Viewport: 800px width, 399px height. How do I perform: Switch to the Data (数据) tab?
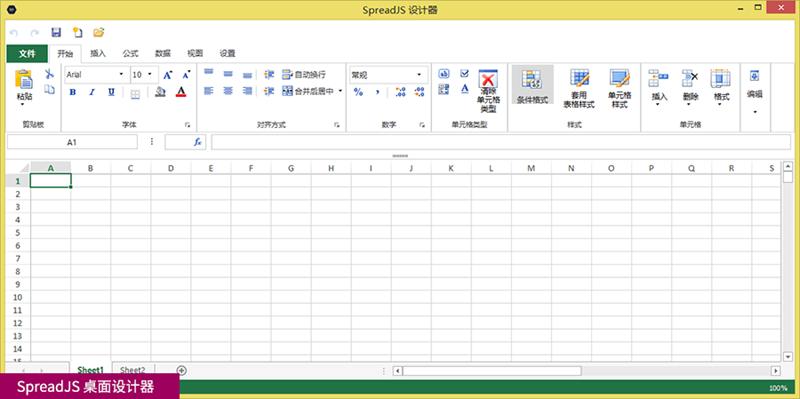[163, 54]
